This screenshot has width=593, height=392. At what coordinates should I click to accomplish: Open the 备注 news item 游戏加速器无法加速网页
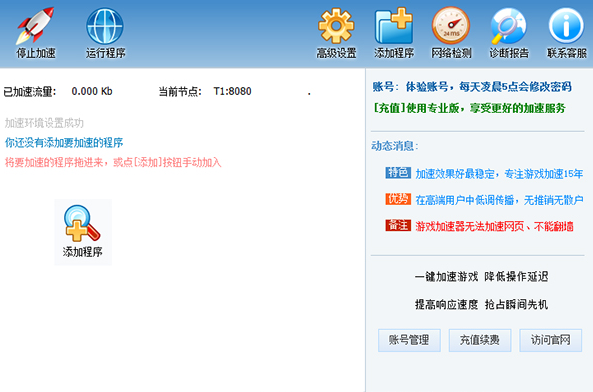pos(494,226)
